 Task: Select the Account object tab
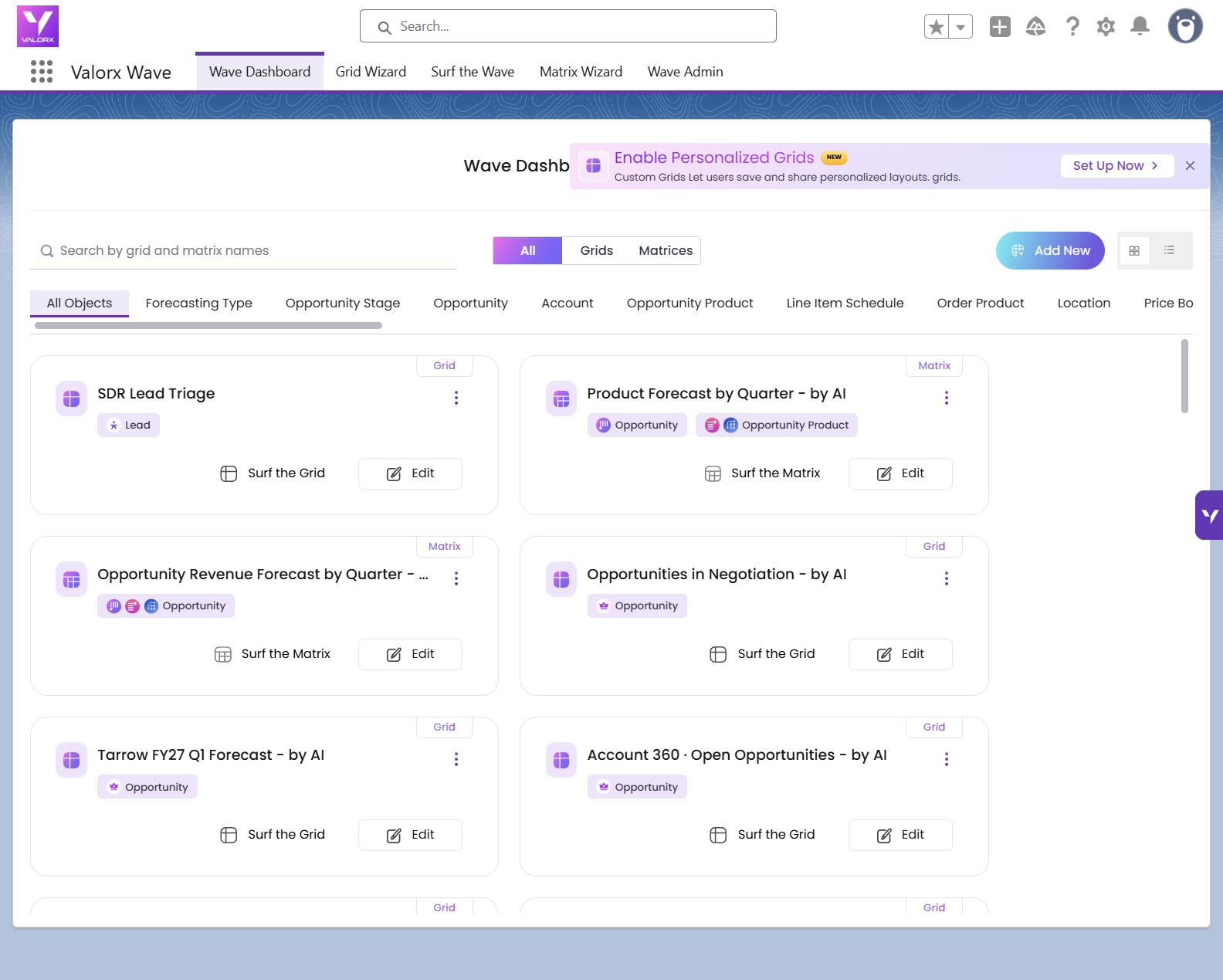click(567, 303)
